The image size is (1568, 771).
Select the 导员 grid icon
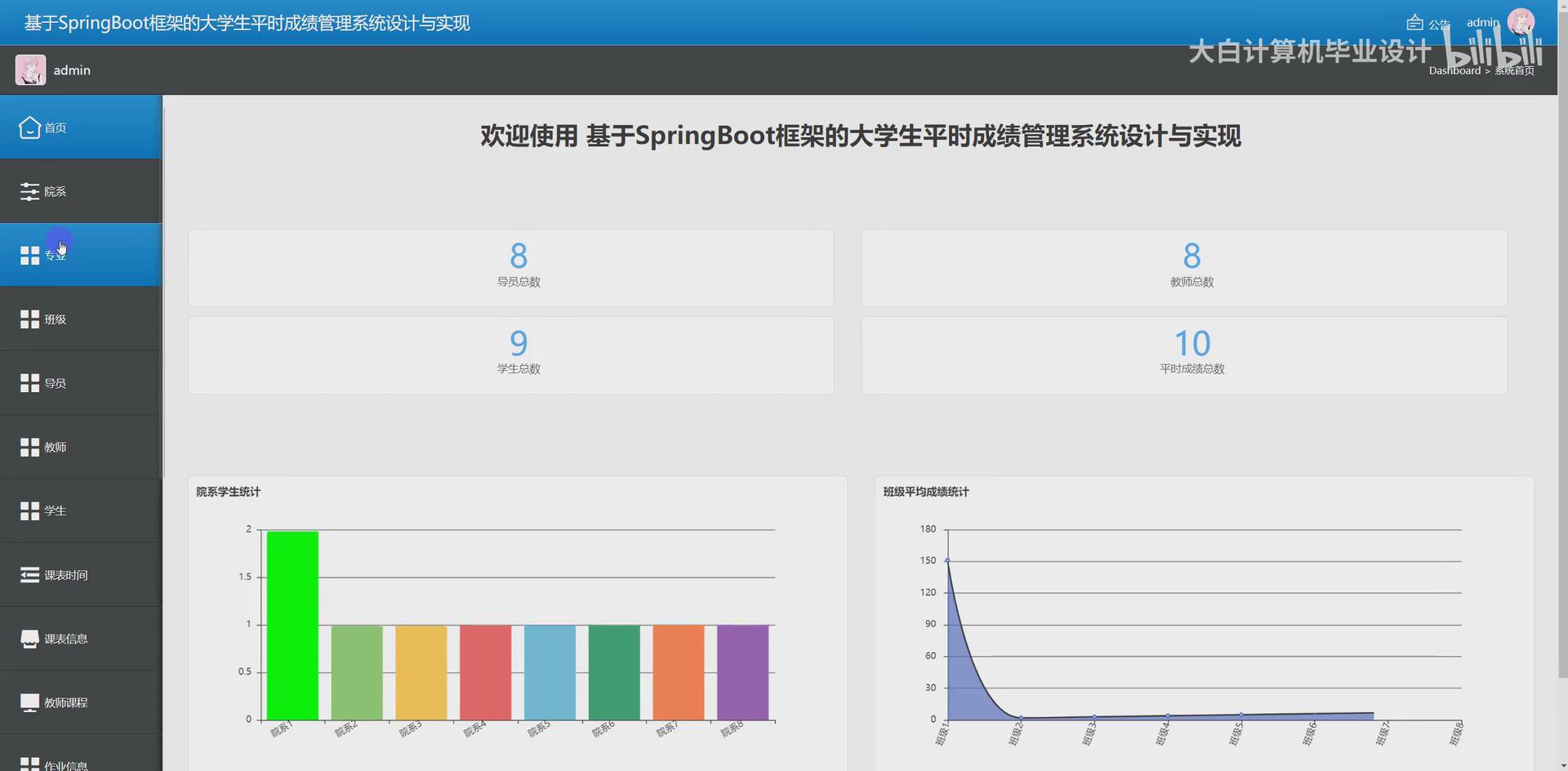click(29, 382)
